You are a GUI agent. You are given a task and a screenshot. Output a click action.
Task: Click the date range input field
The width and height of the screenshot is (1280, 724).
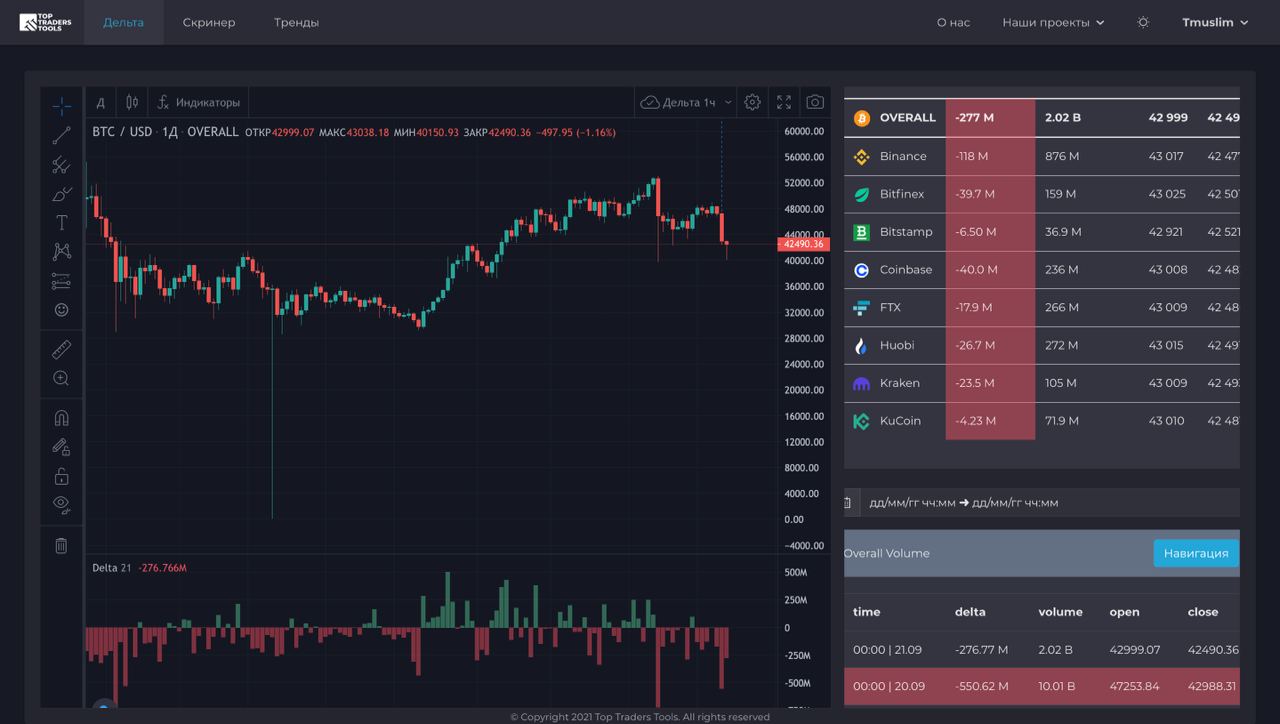click(x=1050, y=503)
